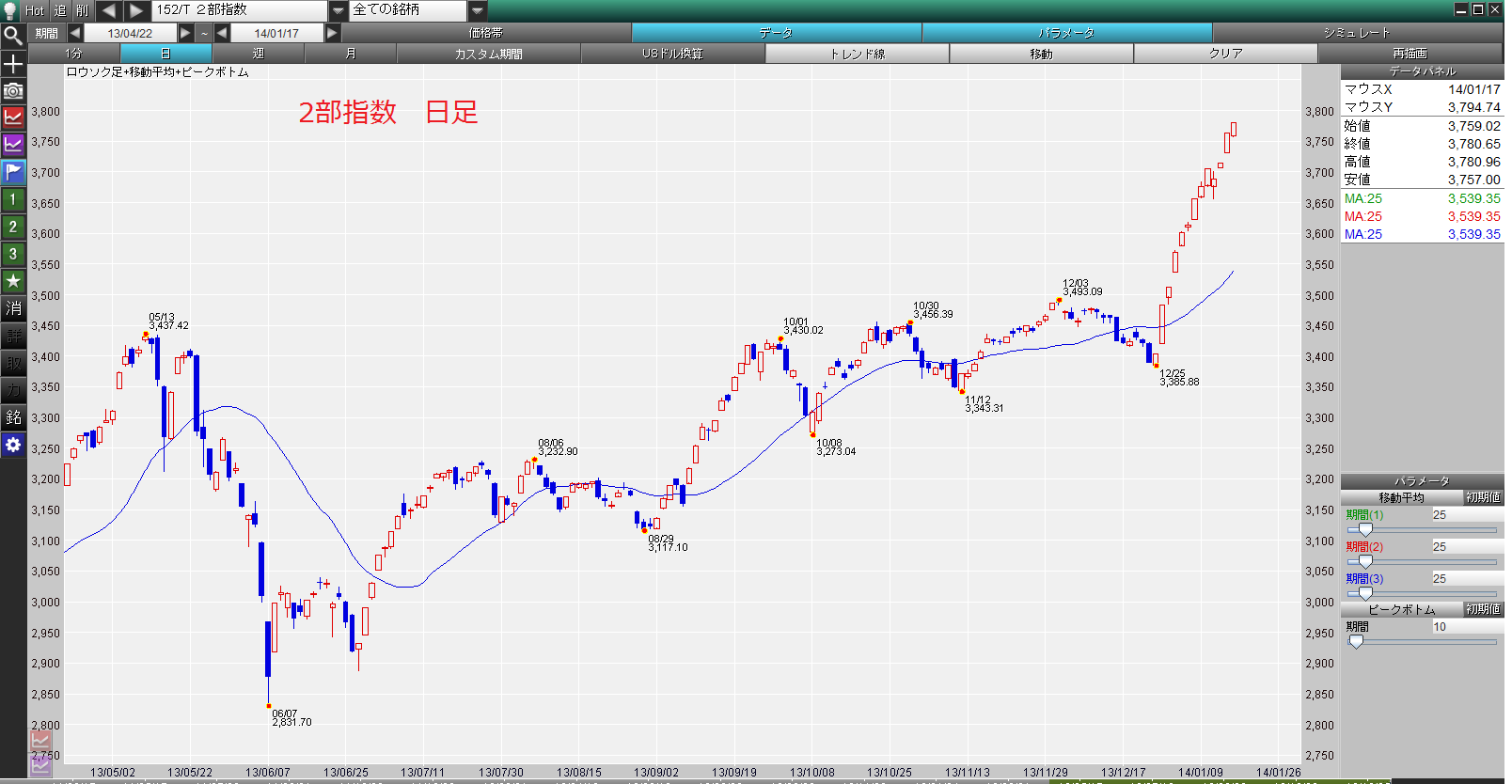The image size is (1512, 784).
Task: Open the magnifier search tool
Action: click(13, 36)
